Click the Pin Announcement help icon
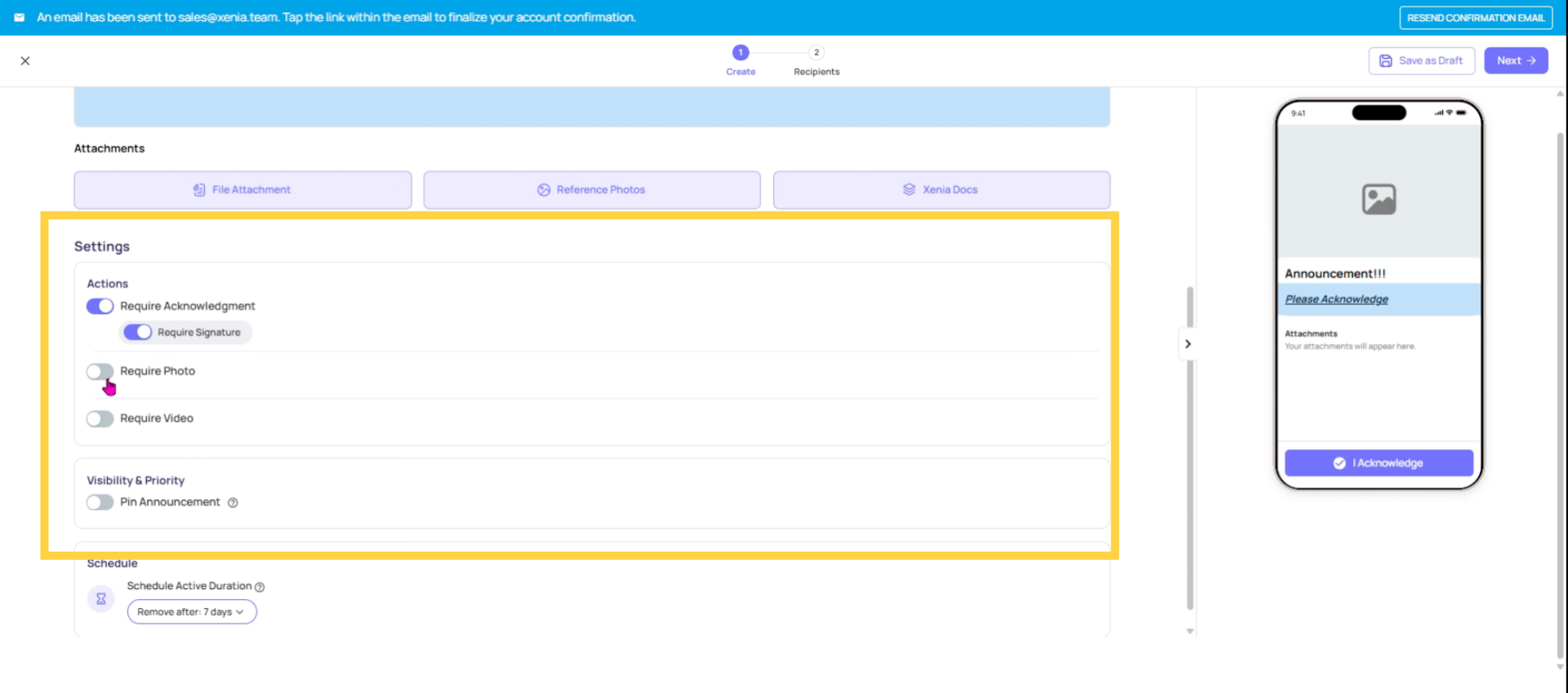This screenshot has width=1568, height=693. [x=233, y=503]
